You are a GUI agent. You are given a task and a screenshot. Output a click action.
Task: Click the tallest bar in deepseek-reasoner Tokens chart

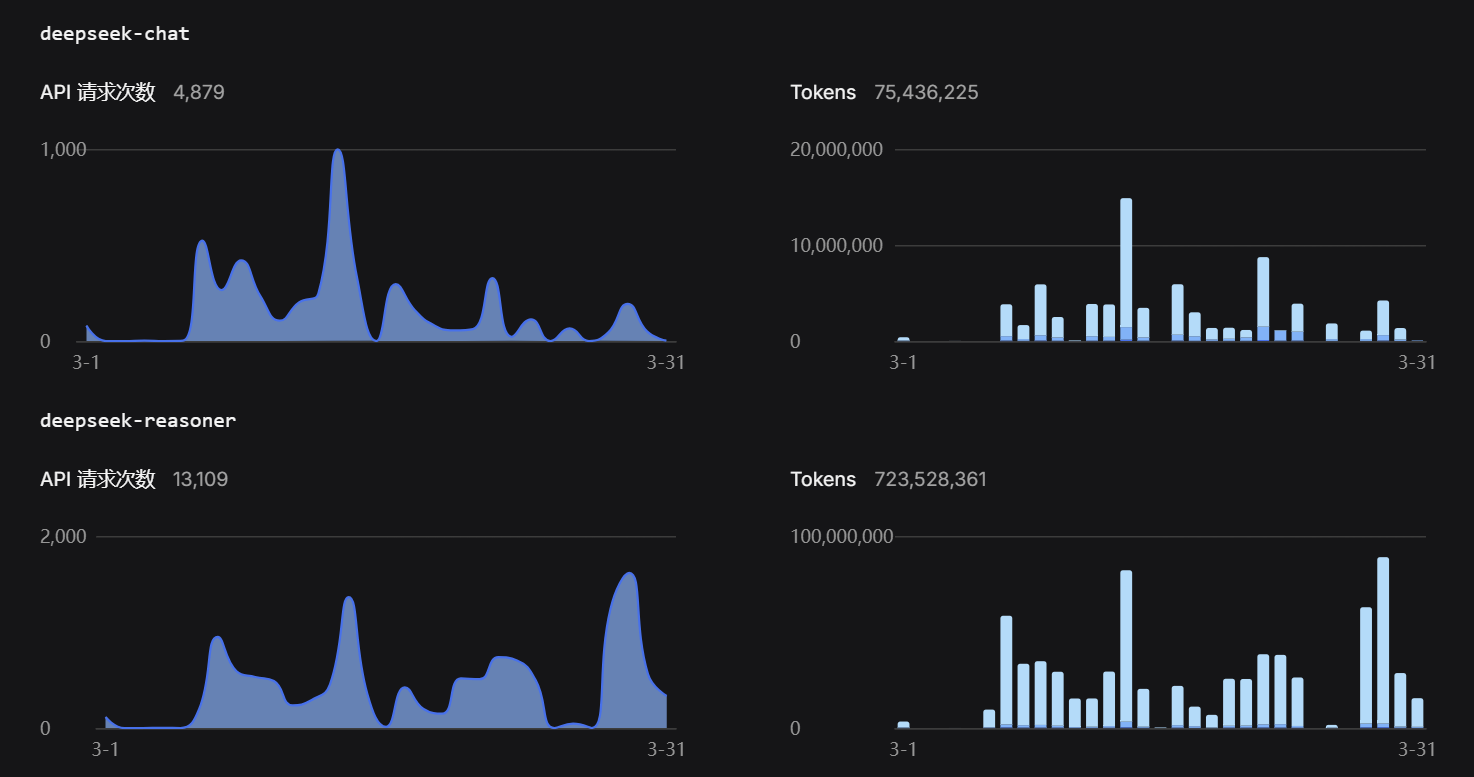[1383, 640]
